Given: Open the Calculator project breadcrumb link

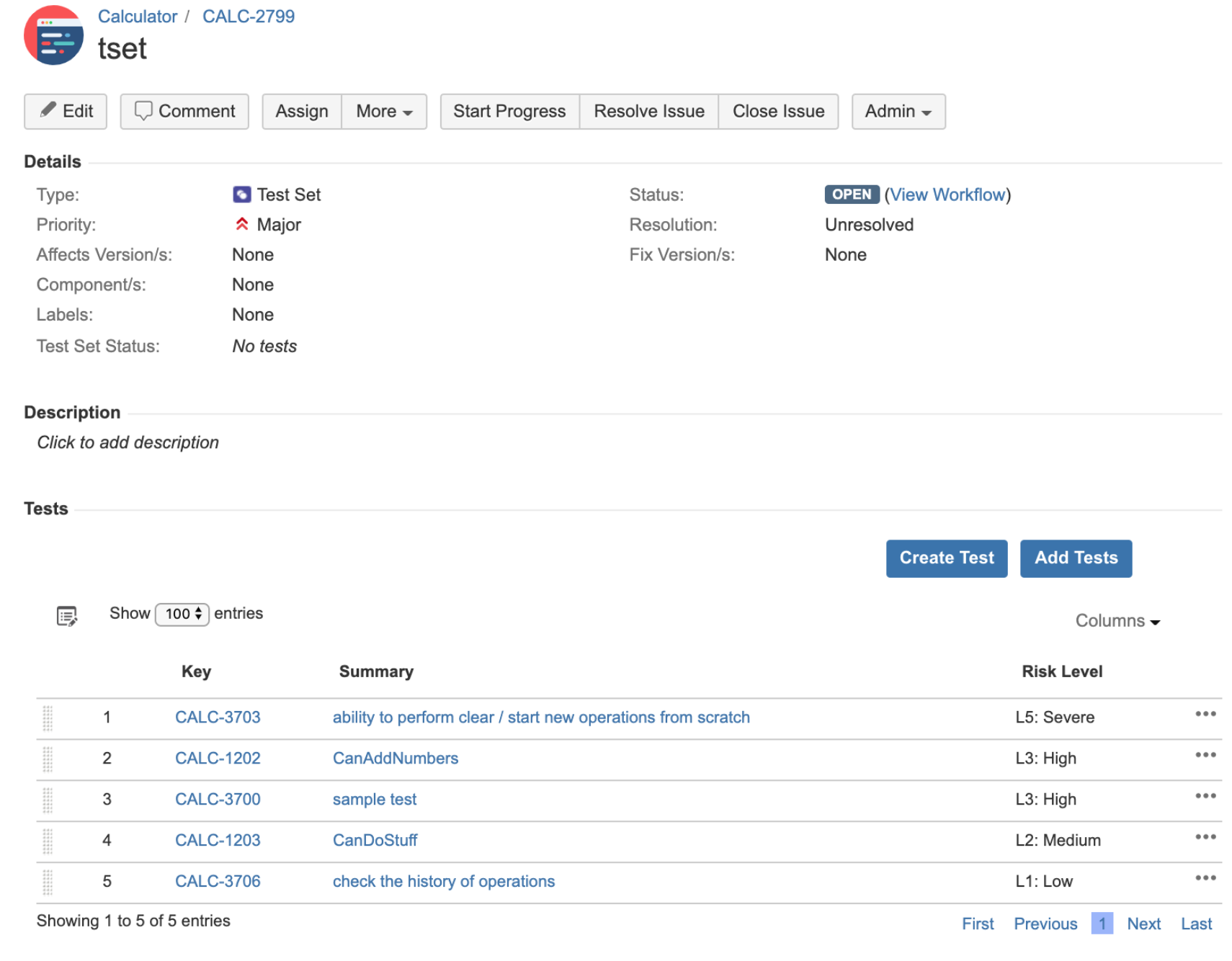Looking at the screenshot, I should [x=138, y=17].
